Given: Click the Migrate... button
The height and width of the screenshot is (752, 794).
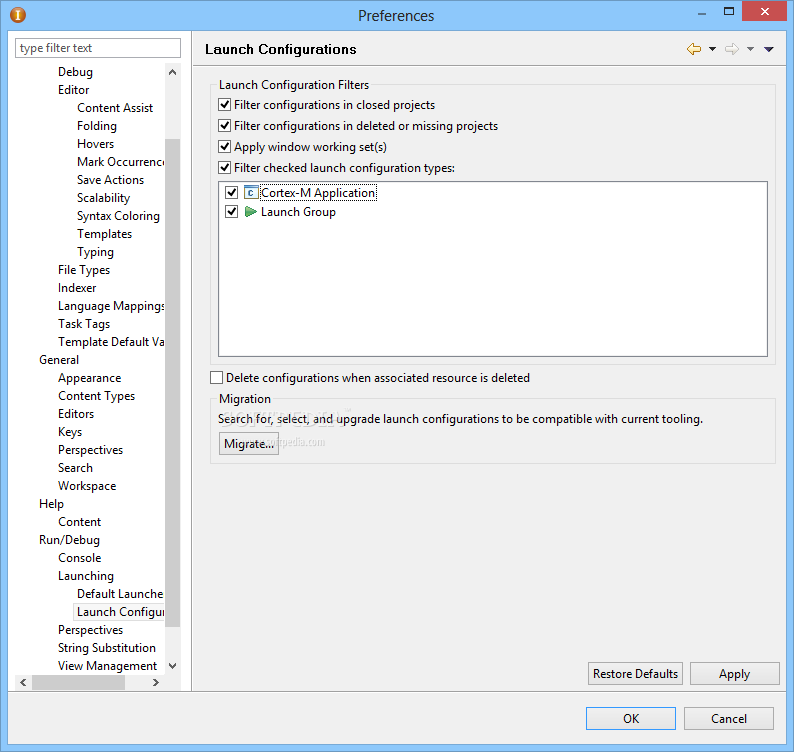Looking at the screenshot, I should click(249, 444).
